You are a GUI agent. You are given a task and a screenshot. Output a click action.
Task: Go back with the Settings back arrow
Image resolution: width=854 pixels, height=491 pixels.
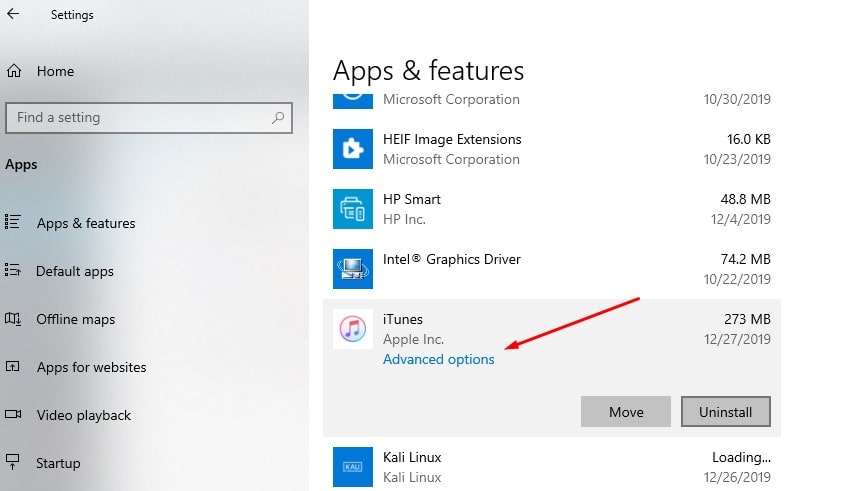13,14
